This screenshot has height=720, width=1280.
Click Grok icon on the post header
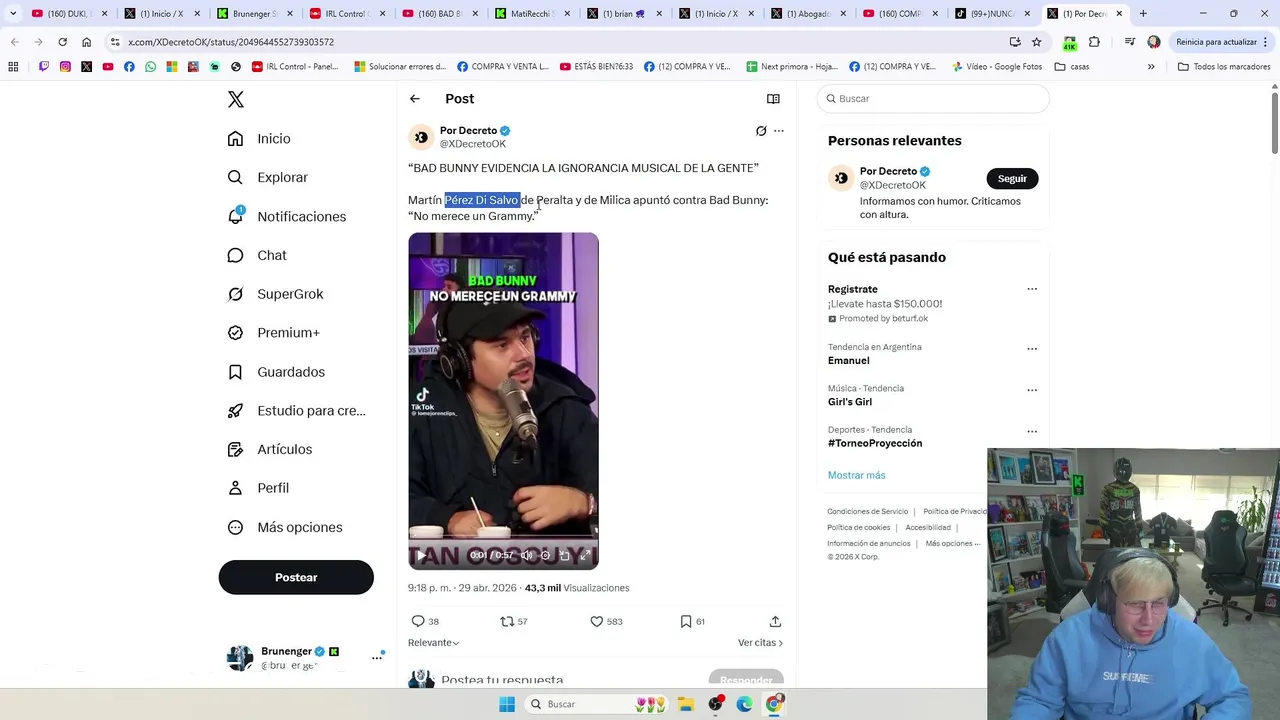(761, 131)
